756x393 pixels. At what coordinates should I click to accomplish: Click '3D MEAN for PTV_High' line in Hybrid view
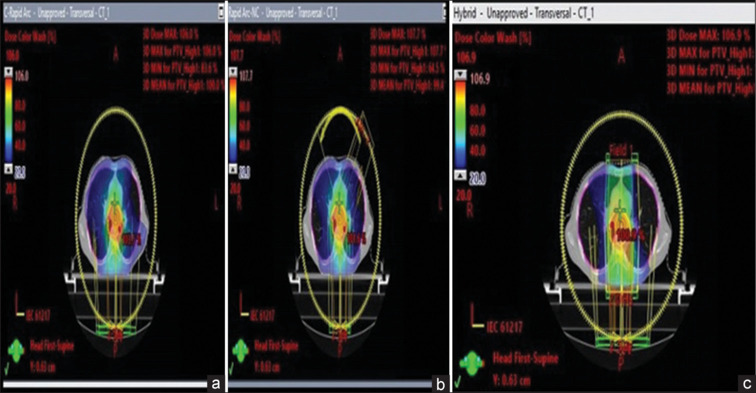tap(710, 87)
